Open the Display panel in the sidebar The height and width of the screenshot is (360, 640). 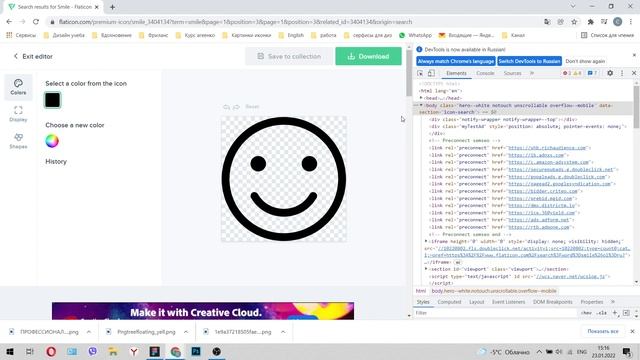(x=18, y=114)
